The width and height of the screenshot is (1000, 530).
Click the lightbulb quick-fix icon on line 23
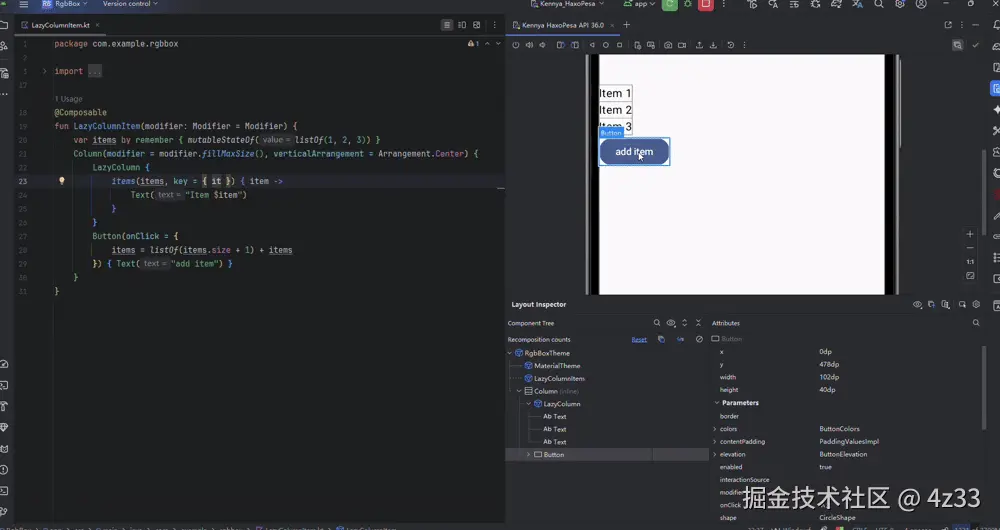pos(62,181)
